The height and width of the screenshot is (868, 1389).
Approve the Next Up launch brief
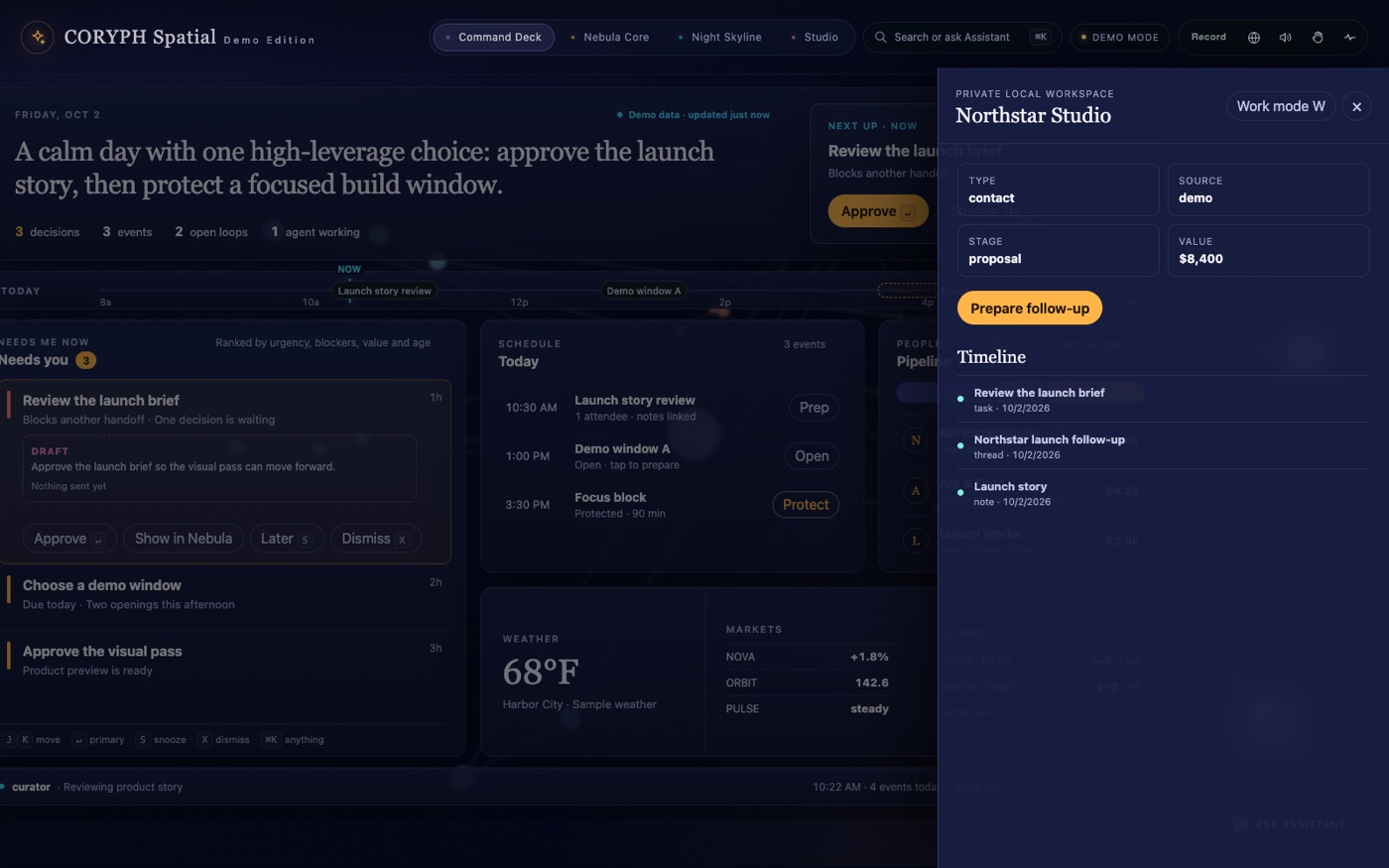[878, 211]
